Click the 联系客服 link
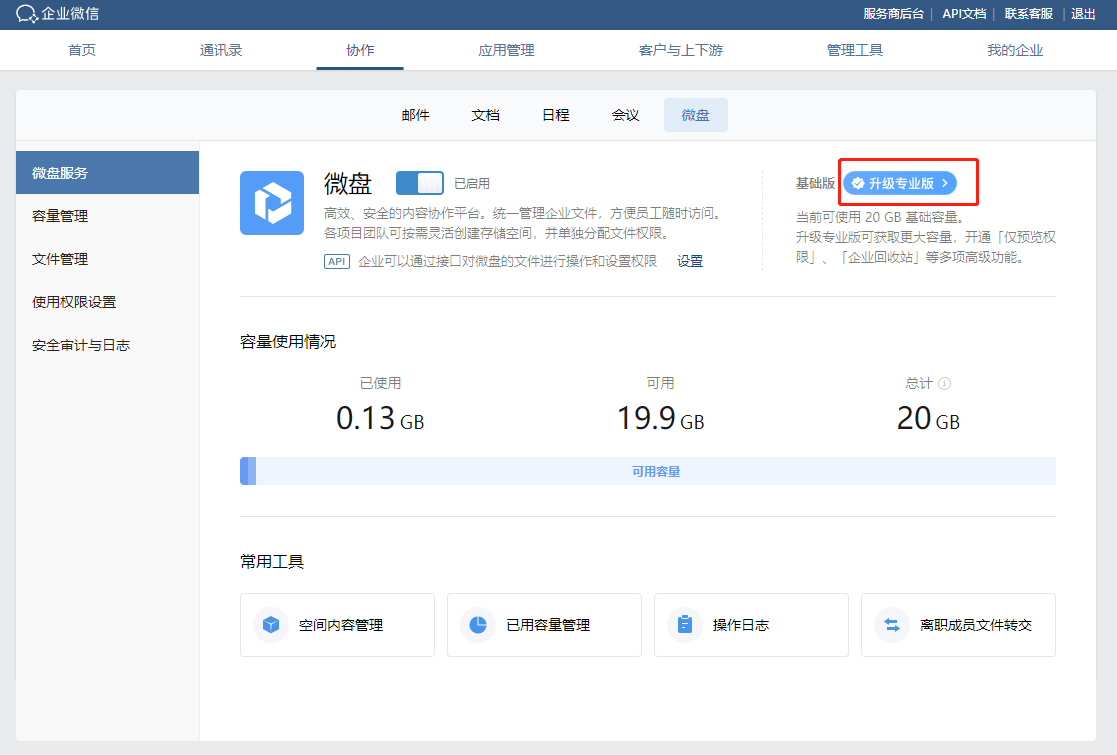The width and height of the screenshot is (1117, 755). point(1029,14)
